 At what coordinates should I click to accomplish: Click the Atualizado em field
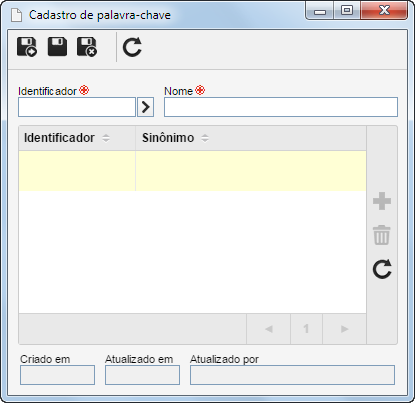142,375
